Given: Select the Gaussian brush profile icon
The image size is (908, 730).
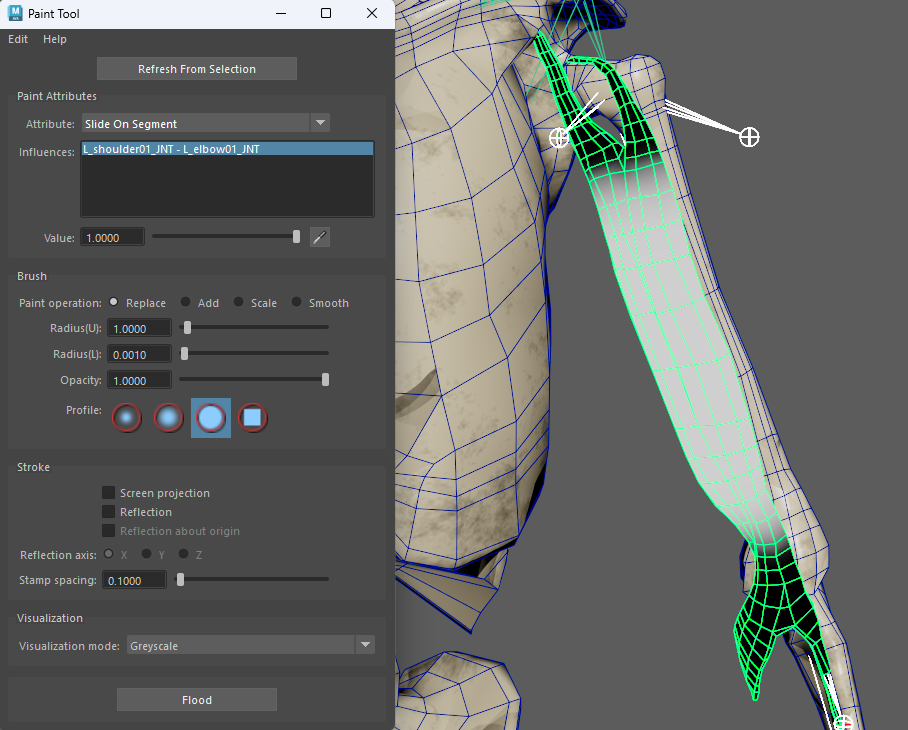Looking at the screenshot, I should point(127,418).
